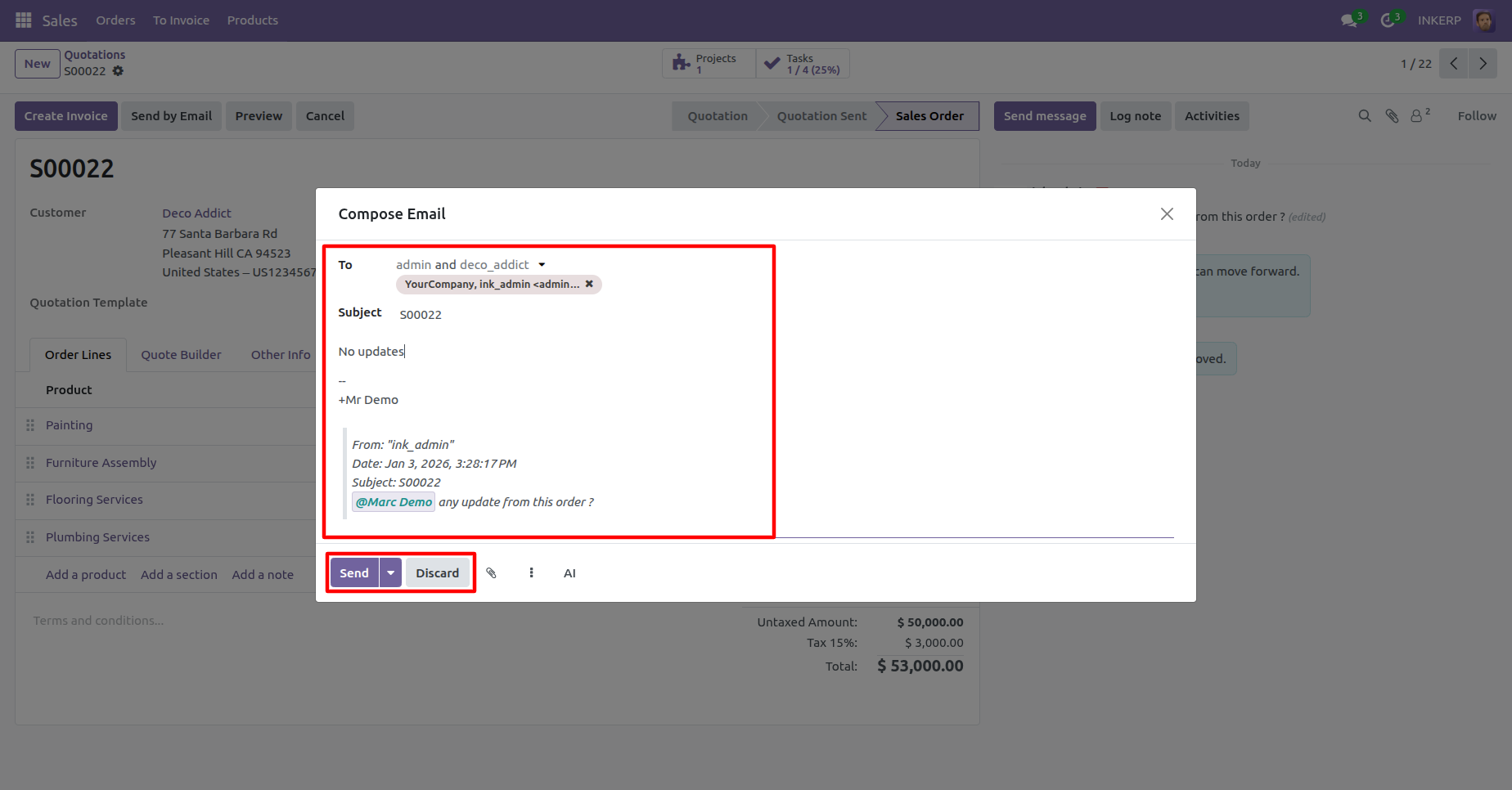The image size is (1512, 790).
Task: Open the Activities chatter button
Action: [x=1212, y=116]
